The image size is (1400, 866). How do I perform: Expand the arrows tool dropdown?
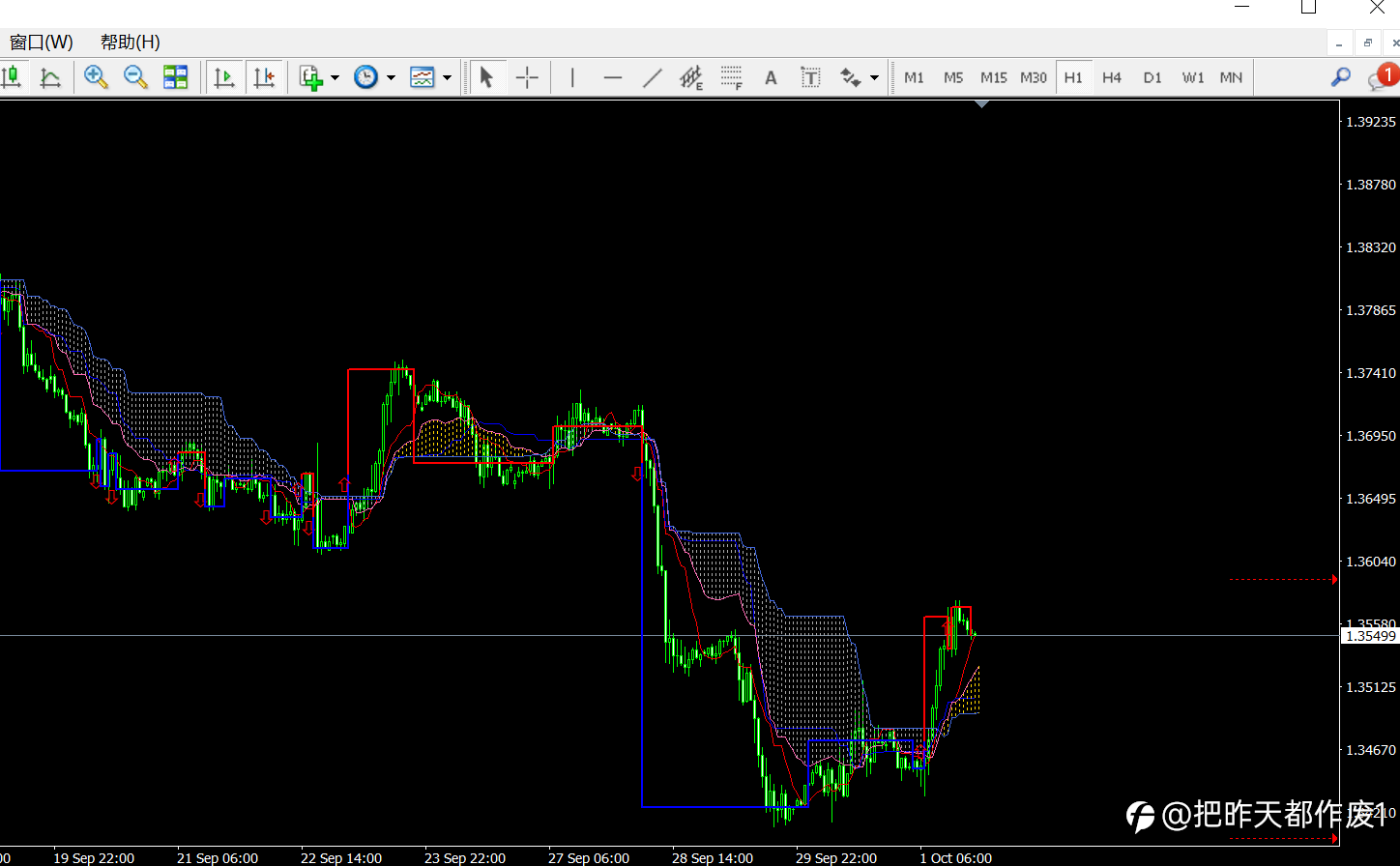875,77
